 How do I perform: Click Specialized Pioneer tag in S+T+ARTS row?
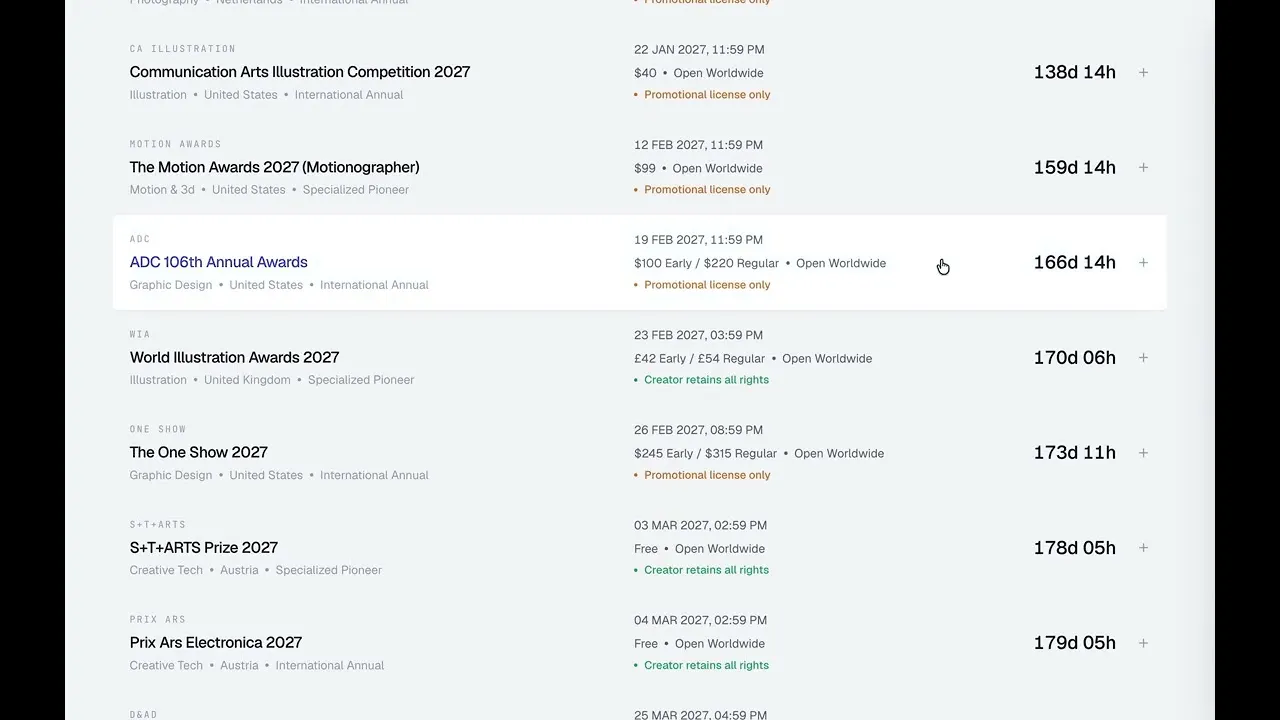pyautogui.click(x=329, y=570)
